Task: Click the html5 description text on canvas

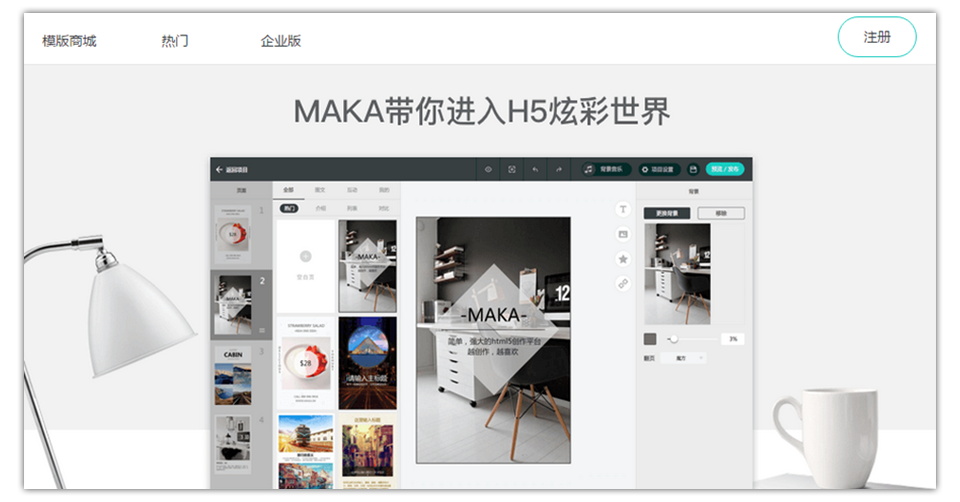Action: [493, 347]
